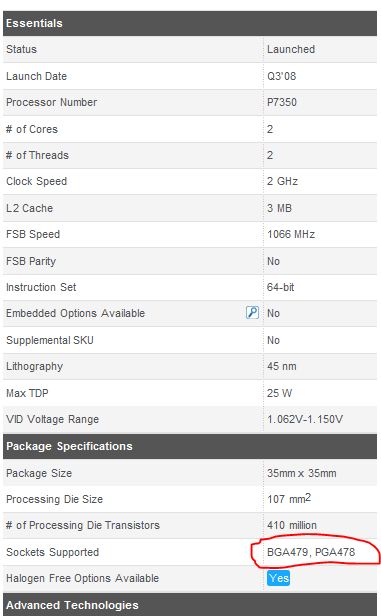The image size is (381, 616).
Task: Click the highlighted Yes for Halogen Free Options
Action: 278,578
